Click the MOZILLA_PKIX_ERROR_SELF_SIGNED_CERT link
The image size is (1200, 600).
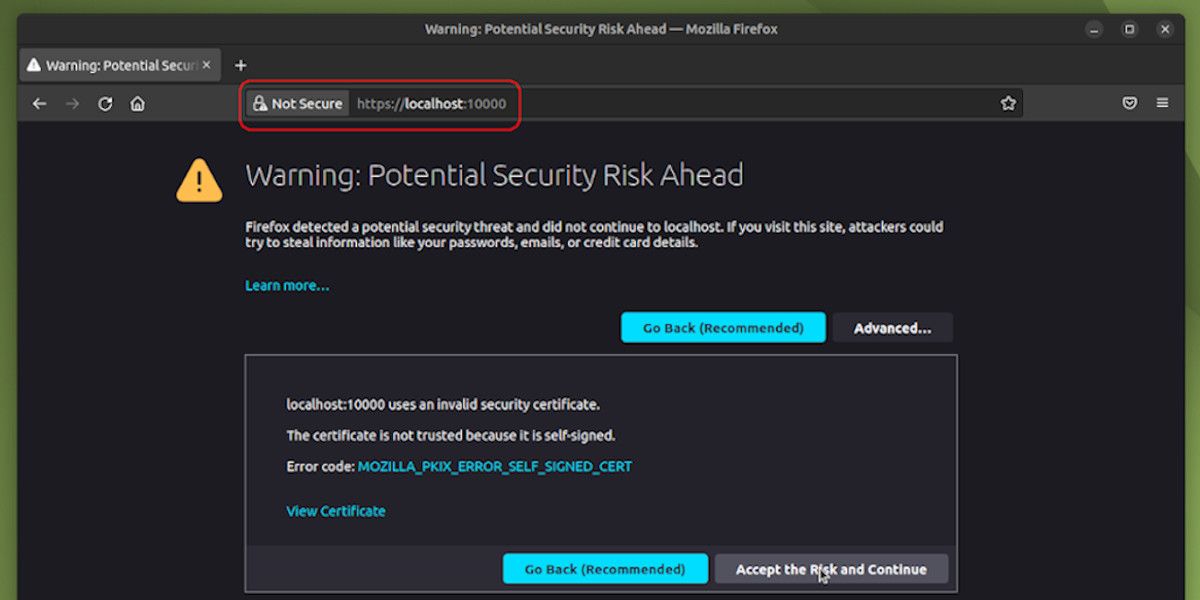pos(494,466)
